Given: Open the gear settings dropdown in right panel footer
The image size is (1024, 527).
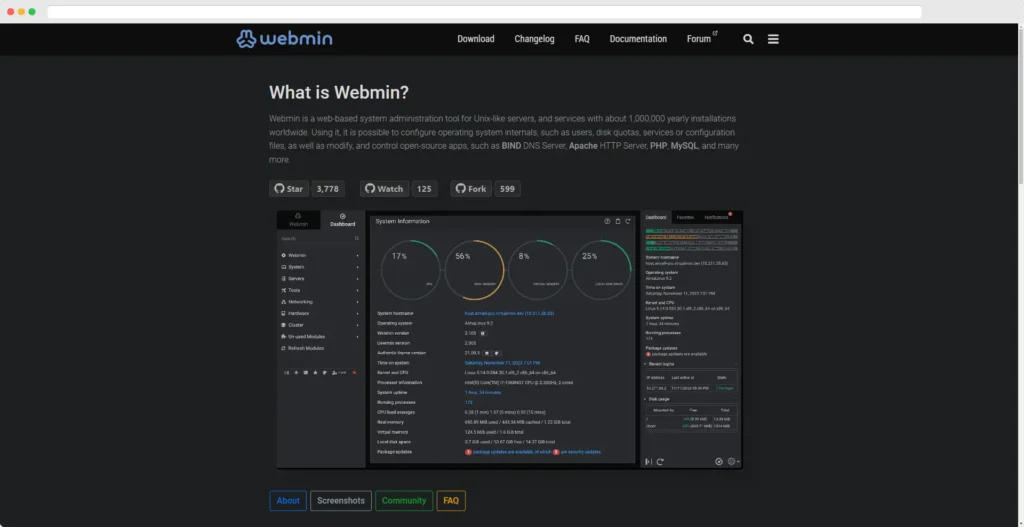Looking at the screenshot, I should tap(733, 462).
